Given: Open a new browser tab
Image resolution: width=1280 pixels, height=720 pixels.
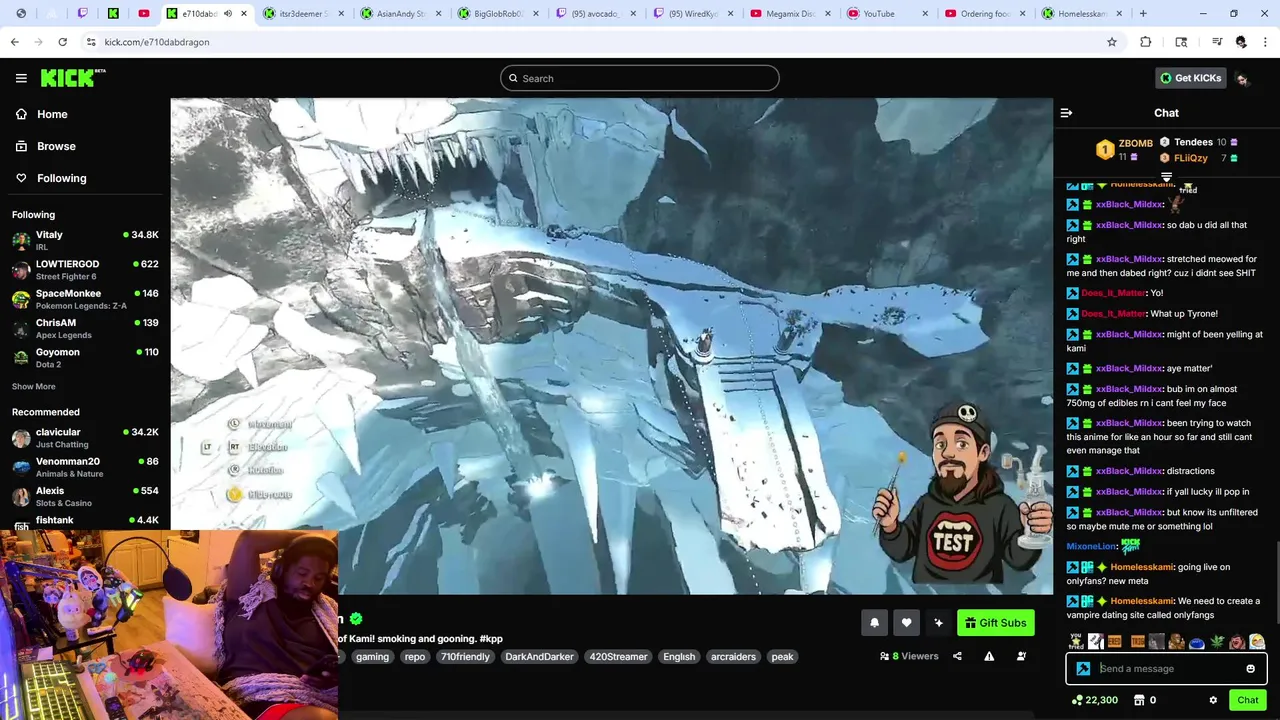Looking at the screenshot, I should pos(1143,14).
